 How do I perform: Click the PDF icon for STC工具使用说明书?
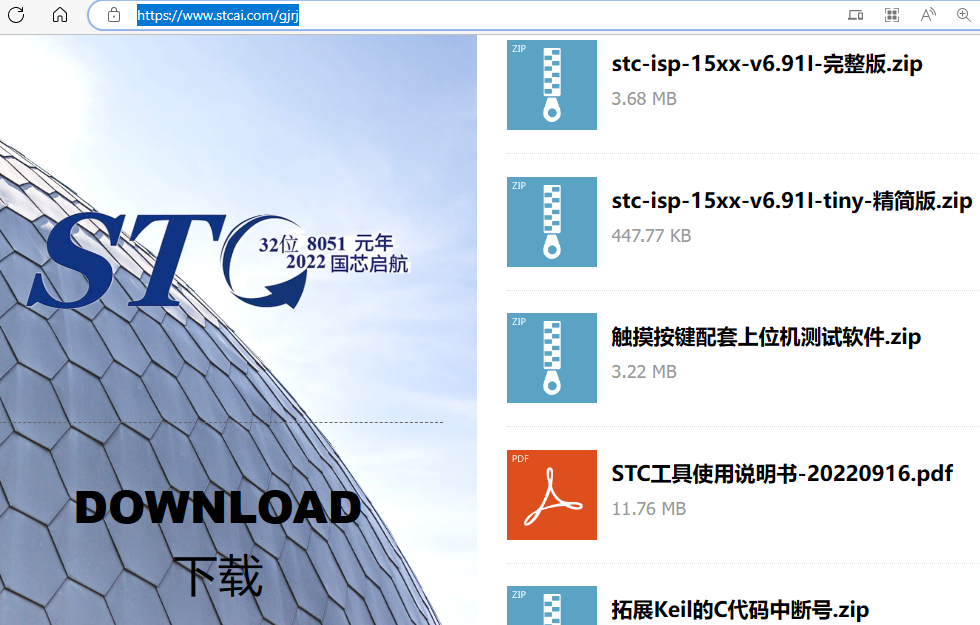(552, 495)
